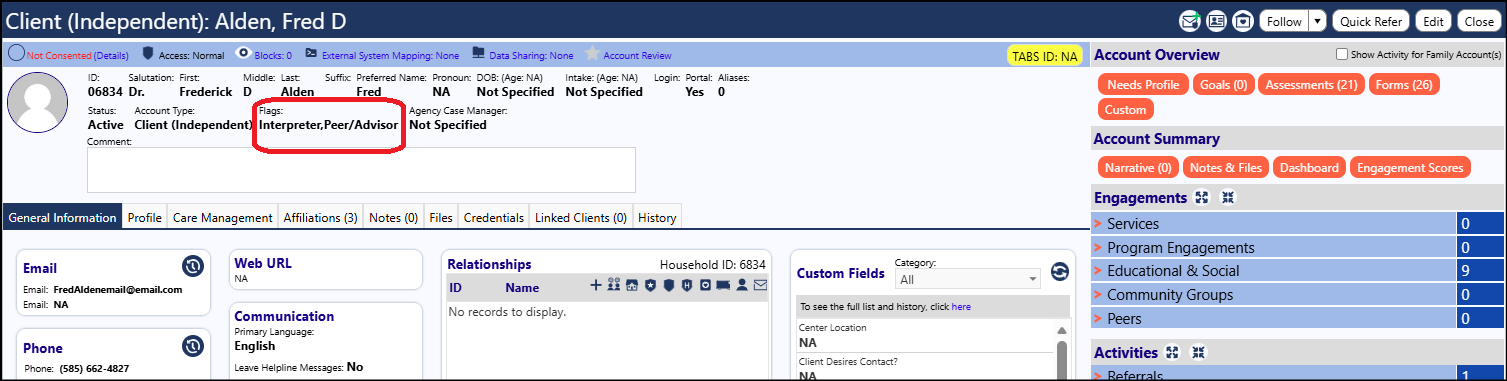Image resolution: width=1507 pixels, height=381 pixels.
Task: Click the Custom button in Account Overview
Action: coord(1125,109)
